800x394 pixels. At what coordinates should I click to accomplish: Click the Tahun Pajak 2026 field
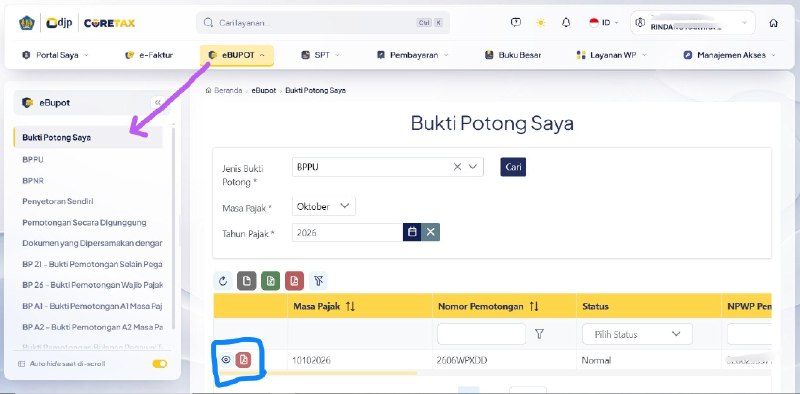pyautogui.click(x=347, y=232)
